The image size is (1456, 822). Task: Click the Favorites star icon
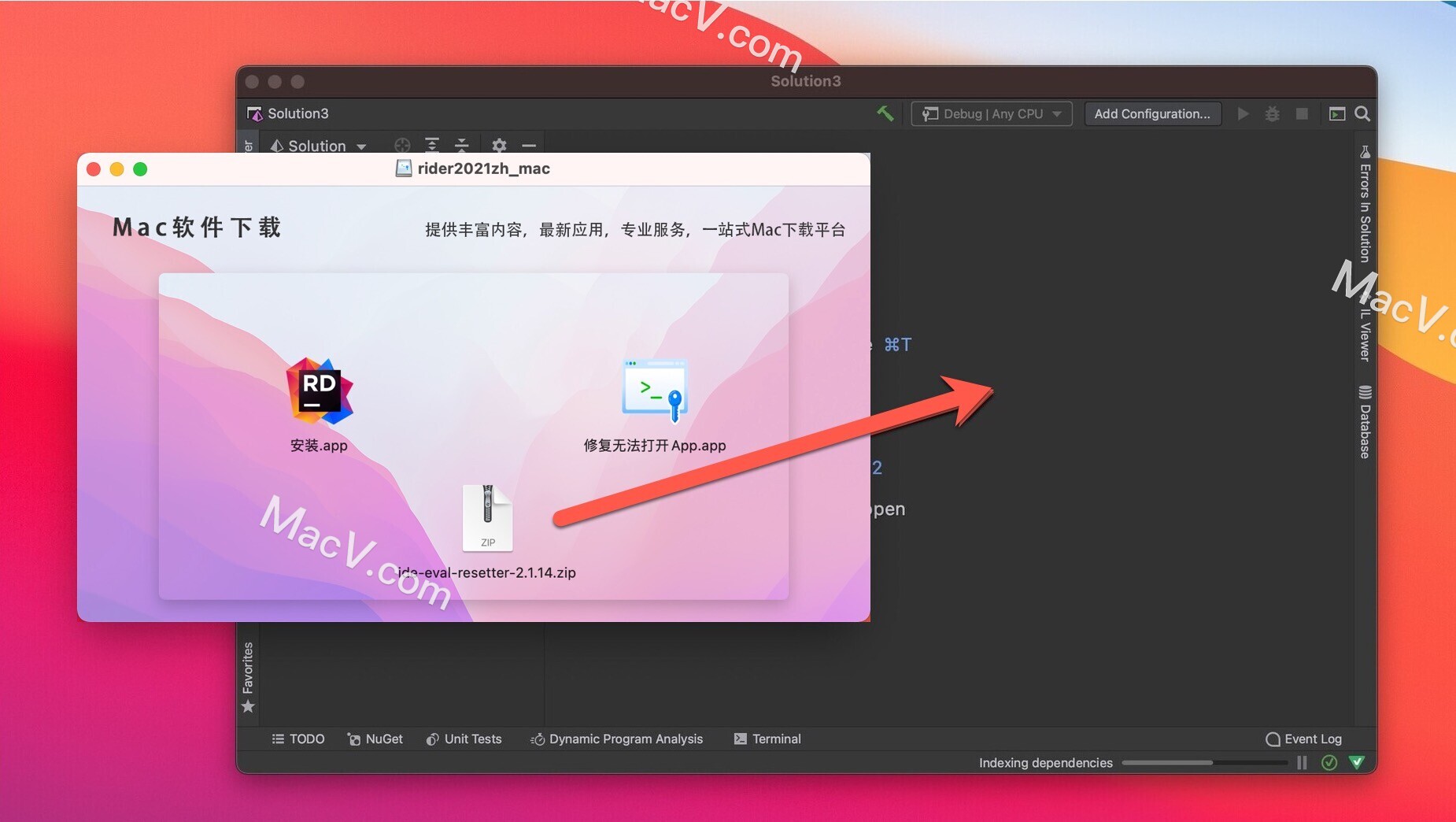point(248,706)
